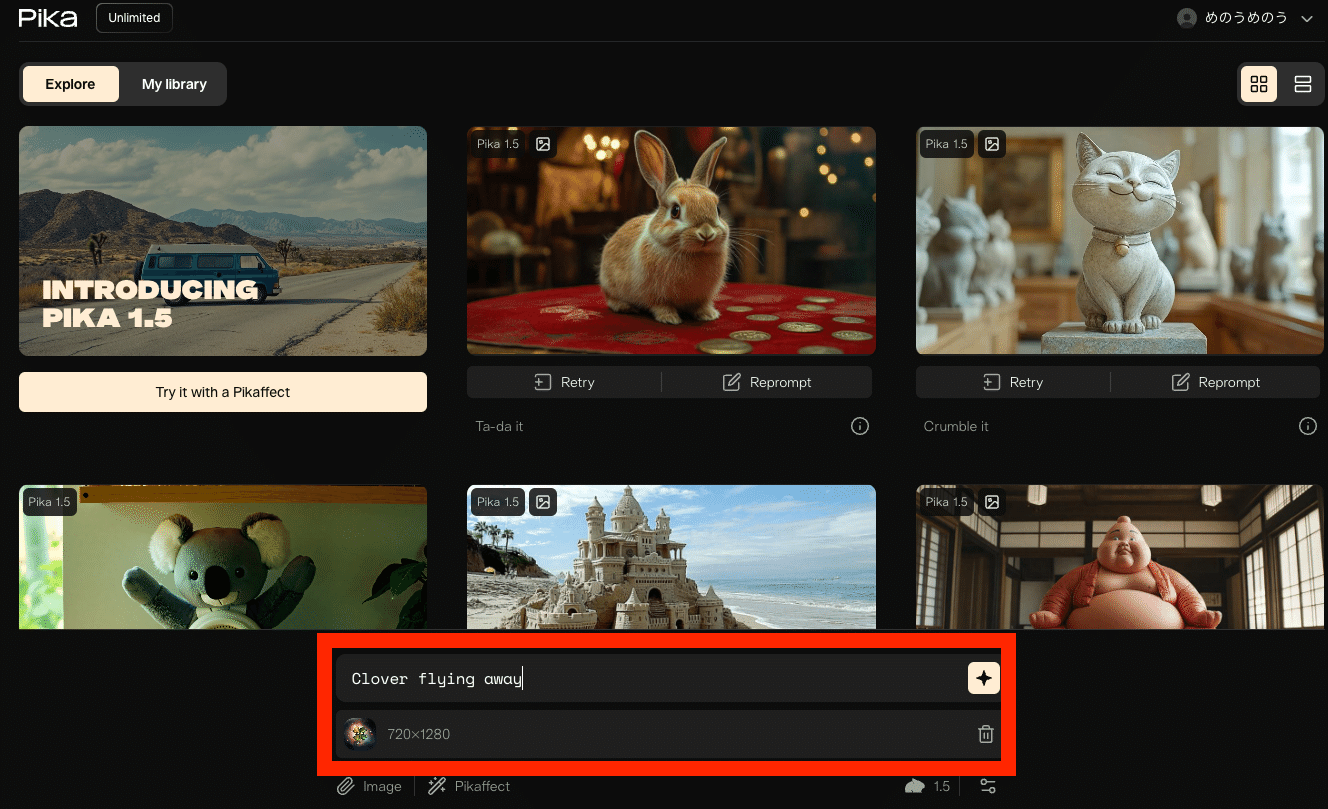
Task: Reprompt the Ta-da it video
Action: [x=767, y=382]
